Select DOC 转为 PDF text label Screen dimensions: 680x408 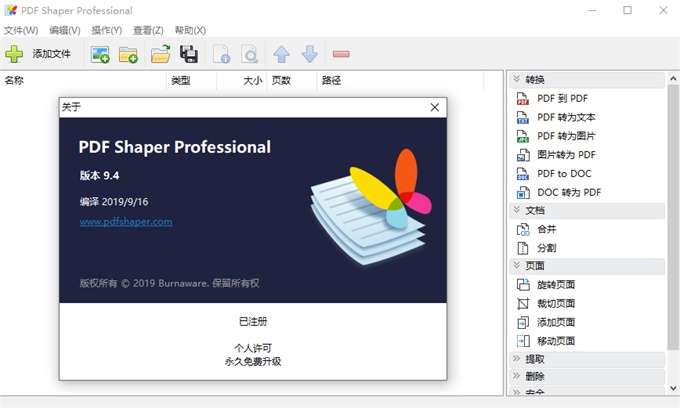click(569, 192)
